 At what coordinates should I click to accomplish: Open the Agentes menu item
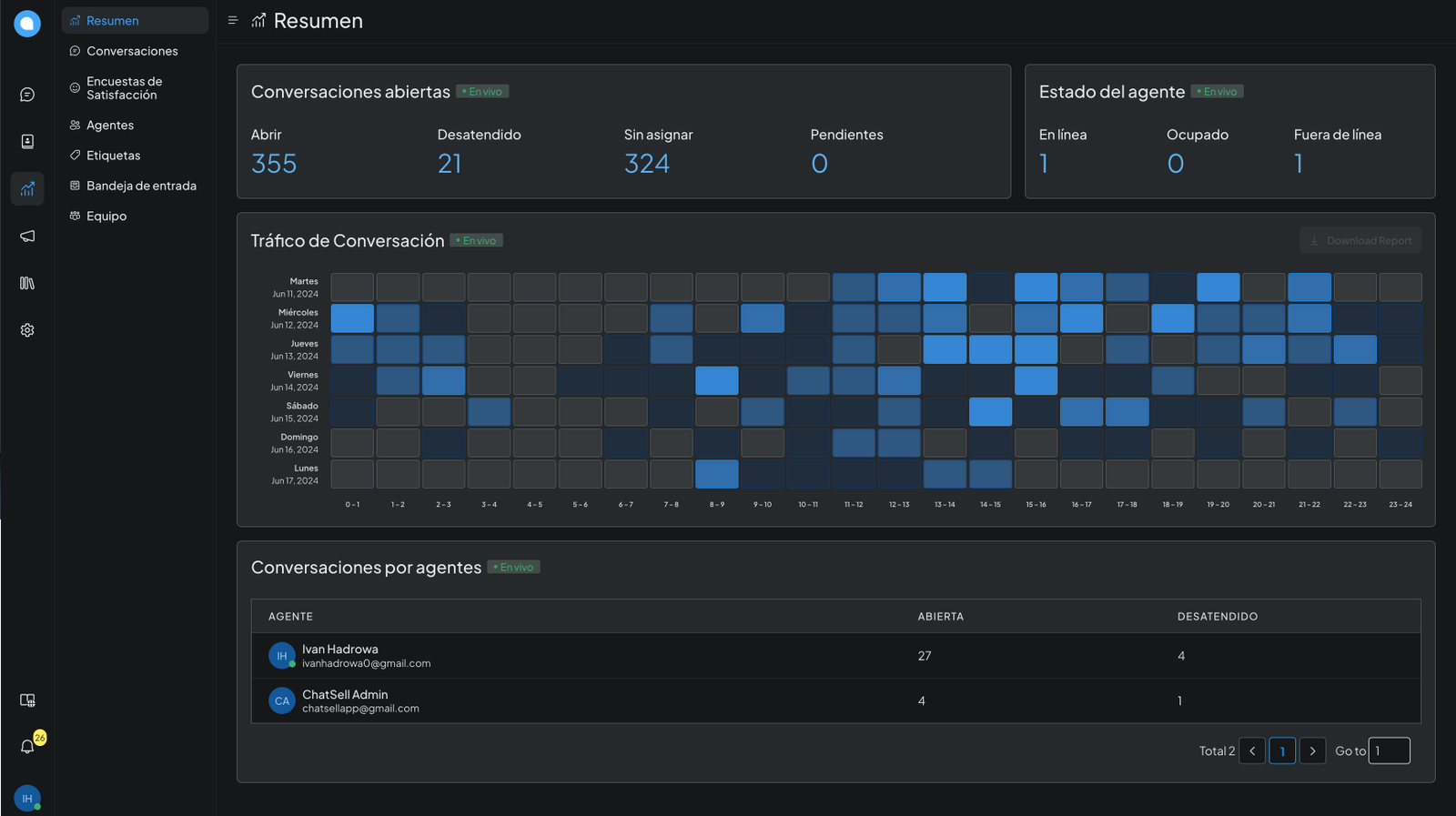pyautogui.click(x=135, y=125)
